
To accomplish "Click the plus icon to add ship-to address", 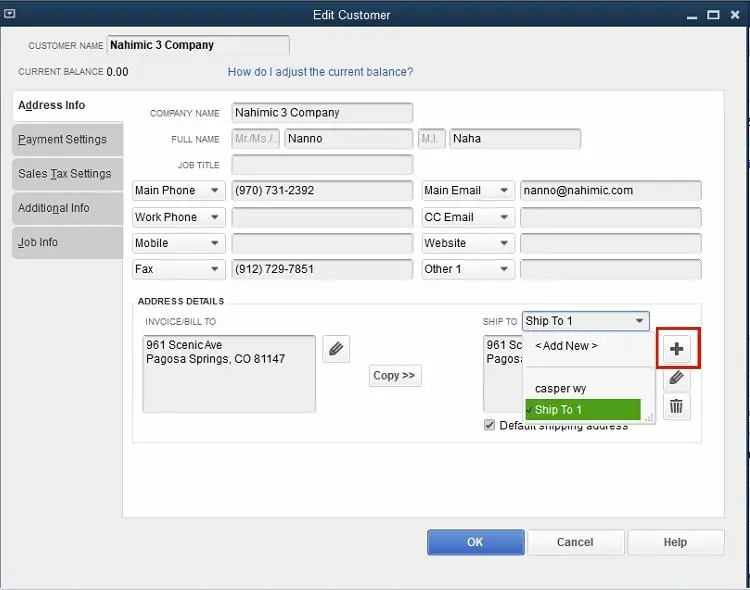I will click(x=676, y=349).
